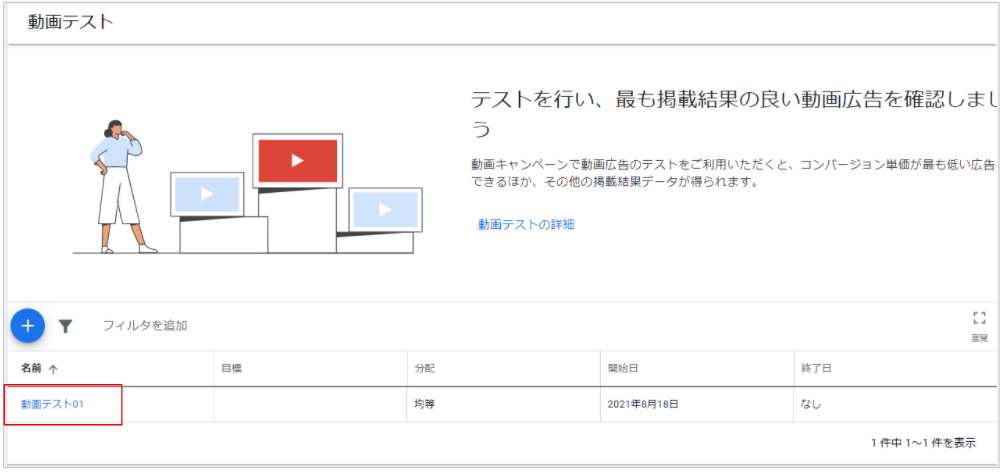This screenshot has height=474, width=1007.
Task: Sort by the 開始日 column header
Action: (621, 368)
